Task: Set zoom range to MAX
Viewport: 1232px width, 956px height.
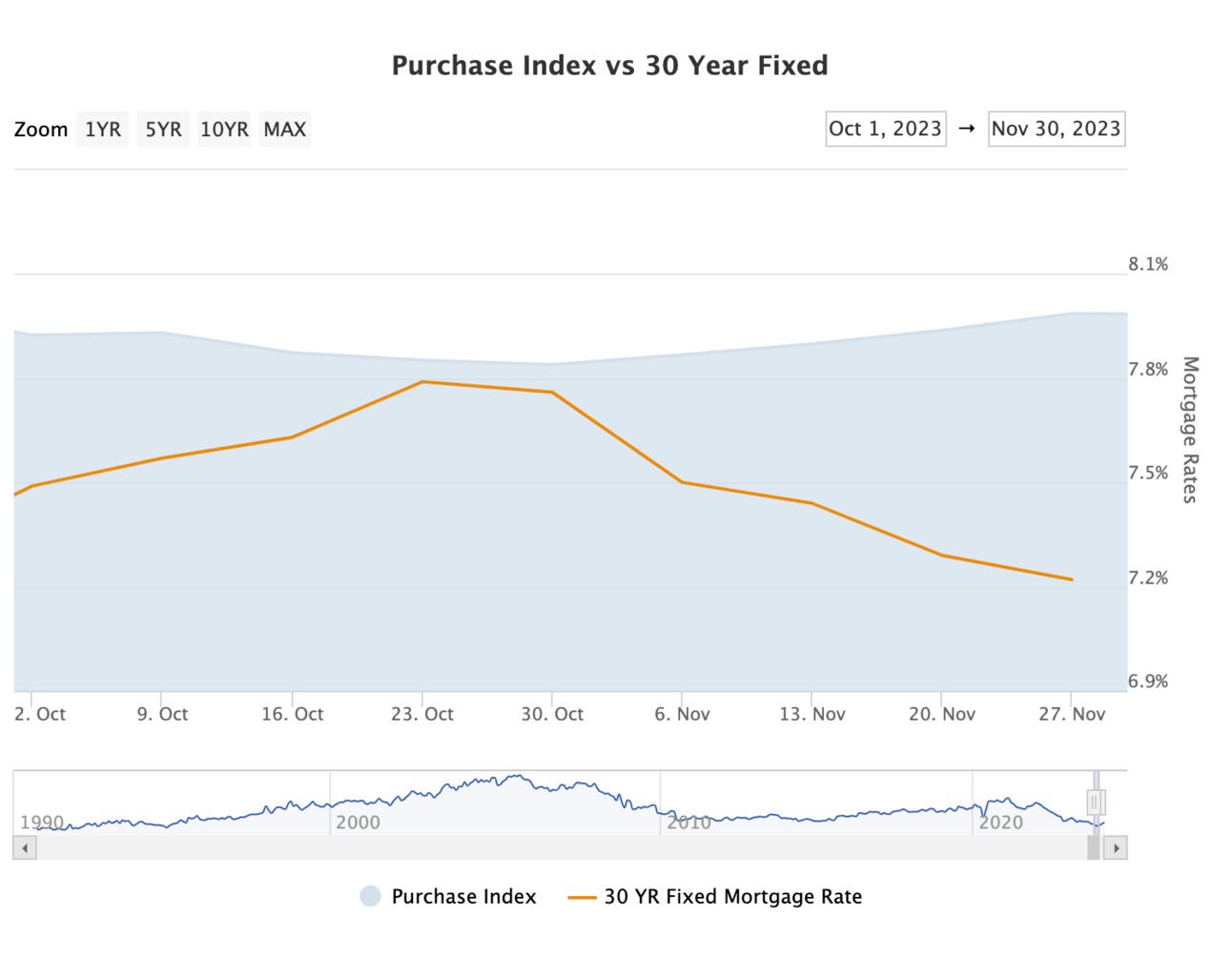Action: click(285, 130)
